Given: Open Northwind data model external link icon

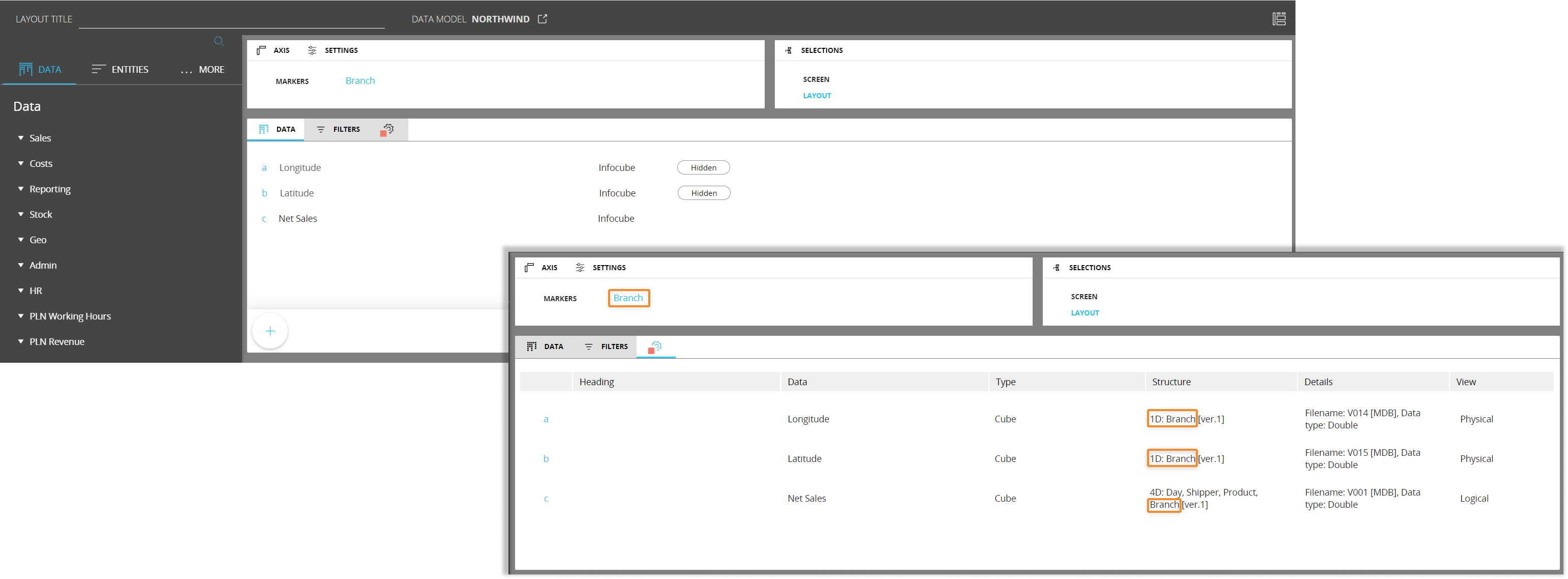Looking at the screenshot, I should 542,19.
